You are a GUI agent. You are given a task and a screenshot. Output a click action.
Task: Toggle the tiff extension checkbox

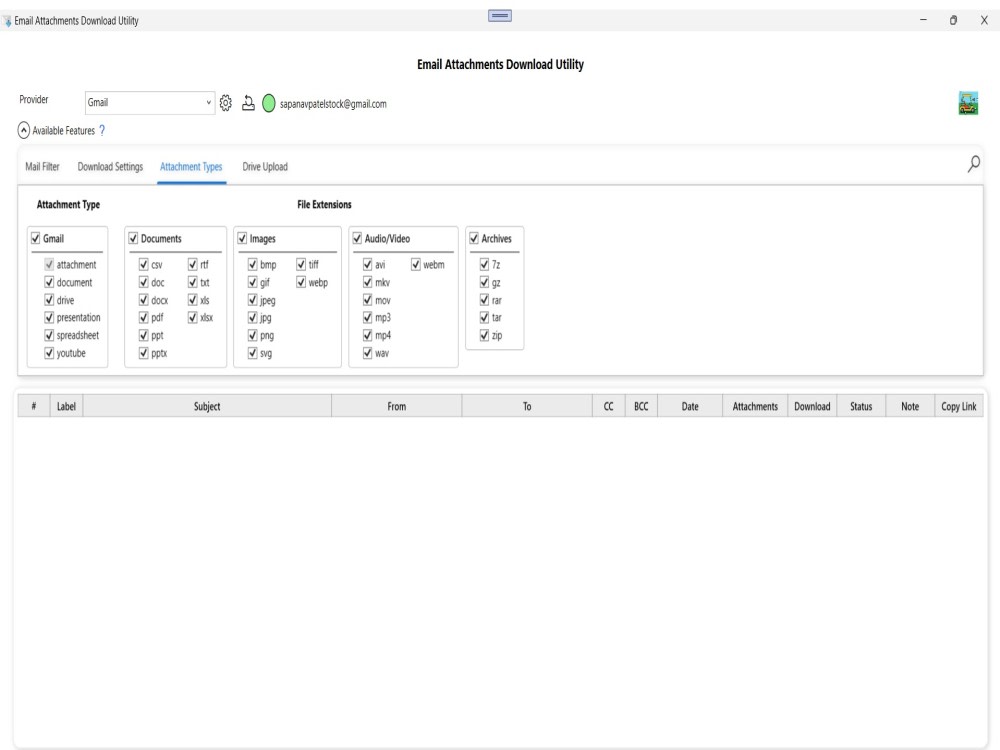point(301,264)
